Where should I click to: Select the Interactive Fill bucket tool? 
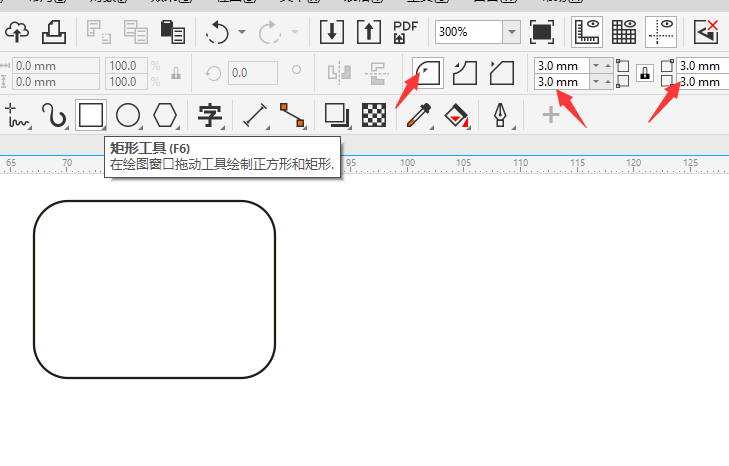pos(457,115)
